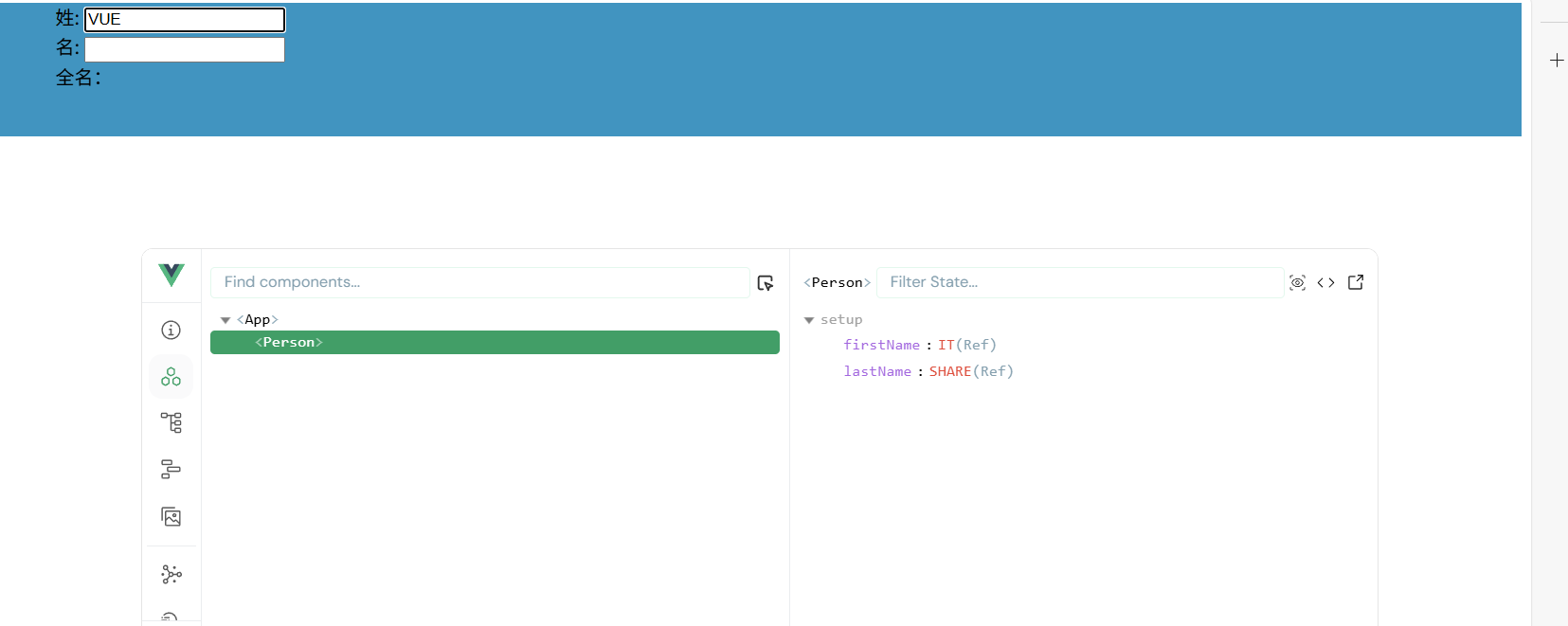Image resolution: width=1568 pixels, height=626 pixels.
Task: Click the IT value of firstName
Action: [x=946, y=345]
